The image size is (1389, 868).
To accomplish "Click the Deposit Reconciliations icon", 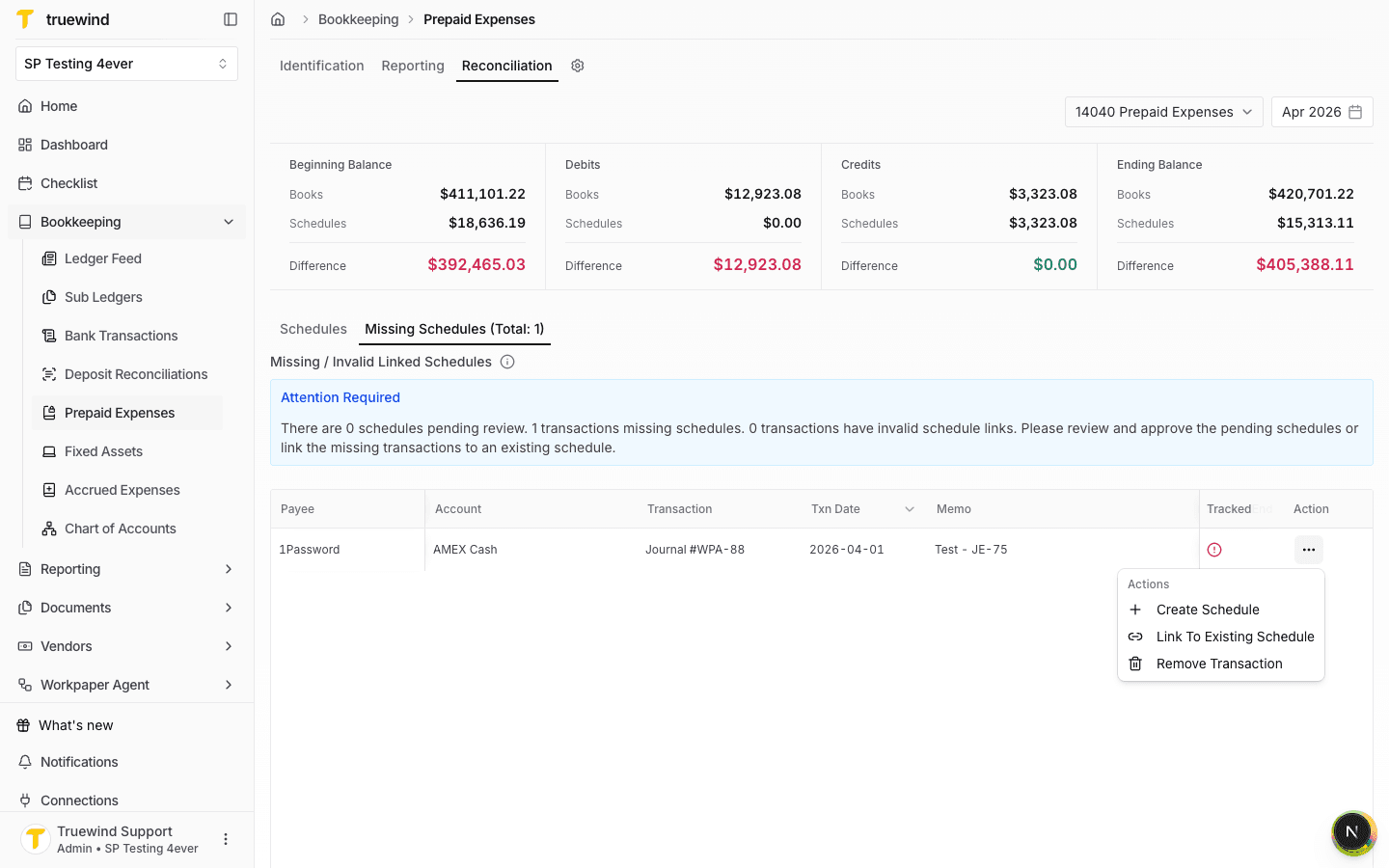I will tap(49, 374).
